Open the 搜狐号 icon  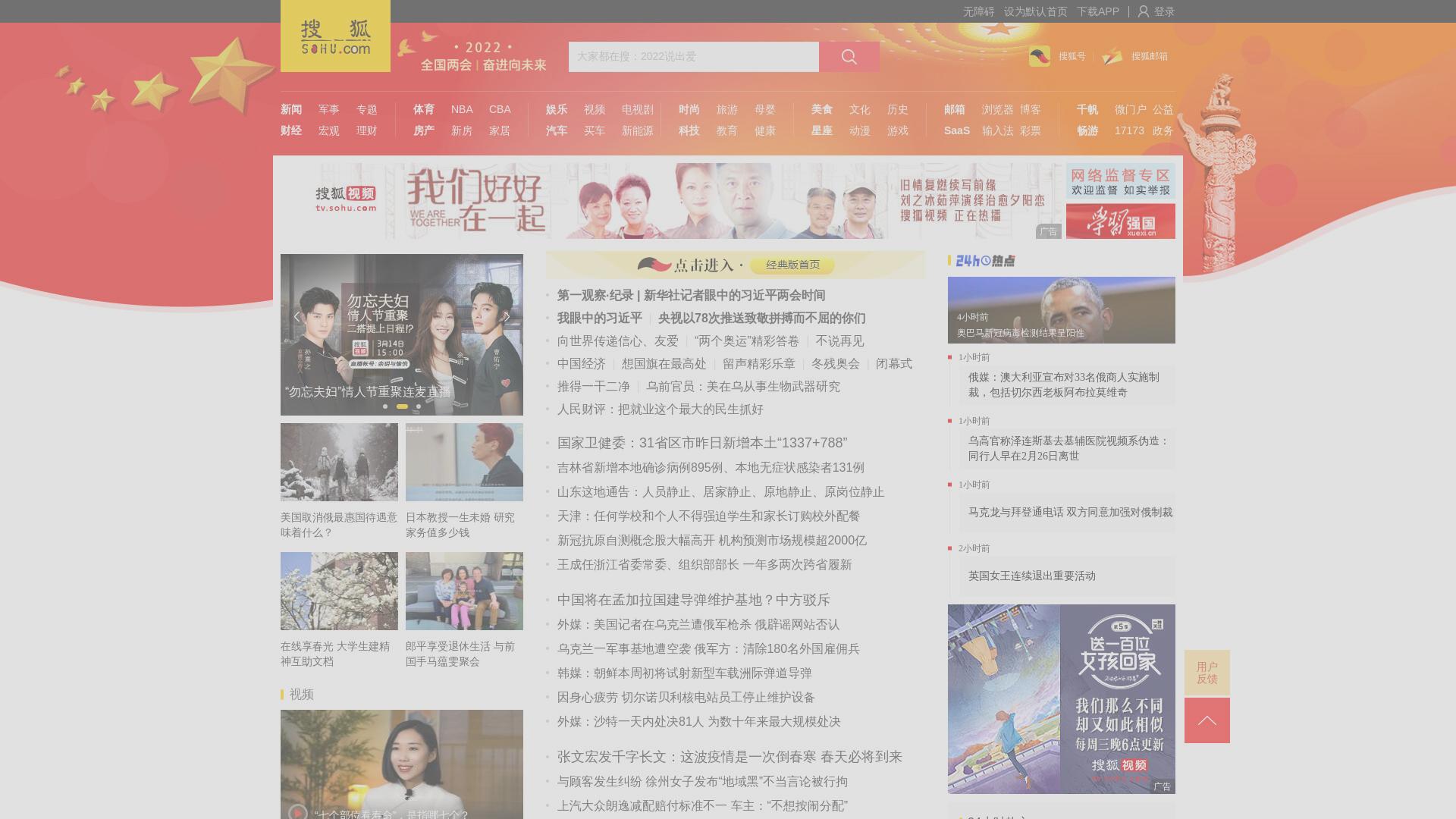1040,56
